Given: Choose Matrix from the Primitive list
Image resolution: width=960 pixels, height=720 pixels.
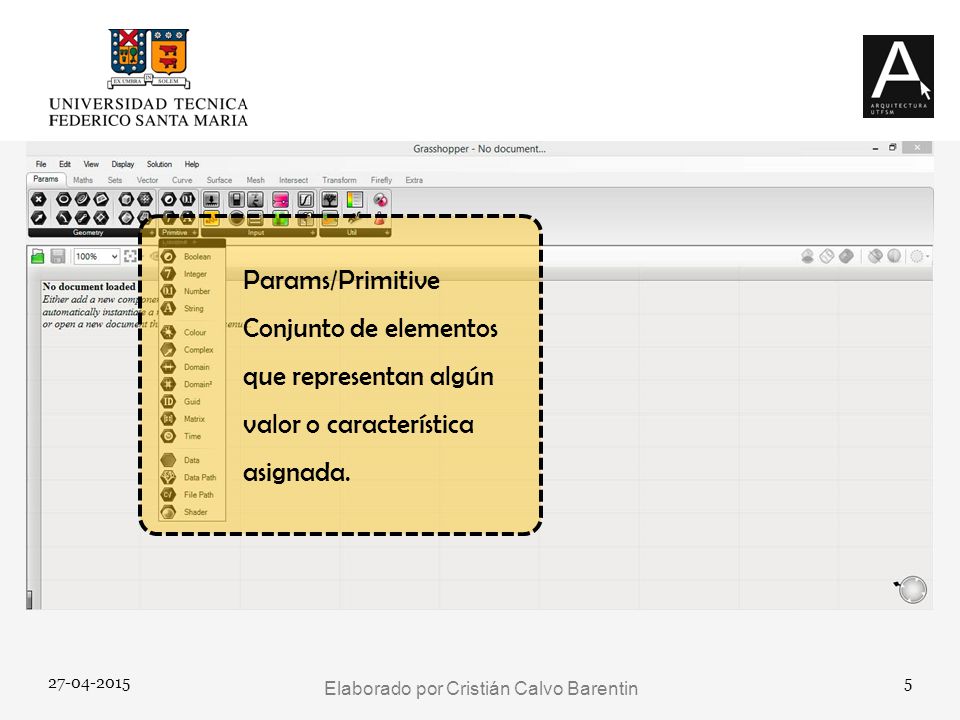Looking at the screenshot, I should [192, 419].
